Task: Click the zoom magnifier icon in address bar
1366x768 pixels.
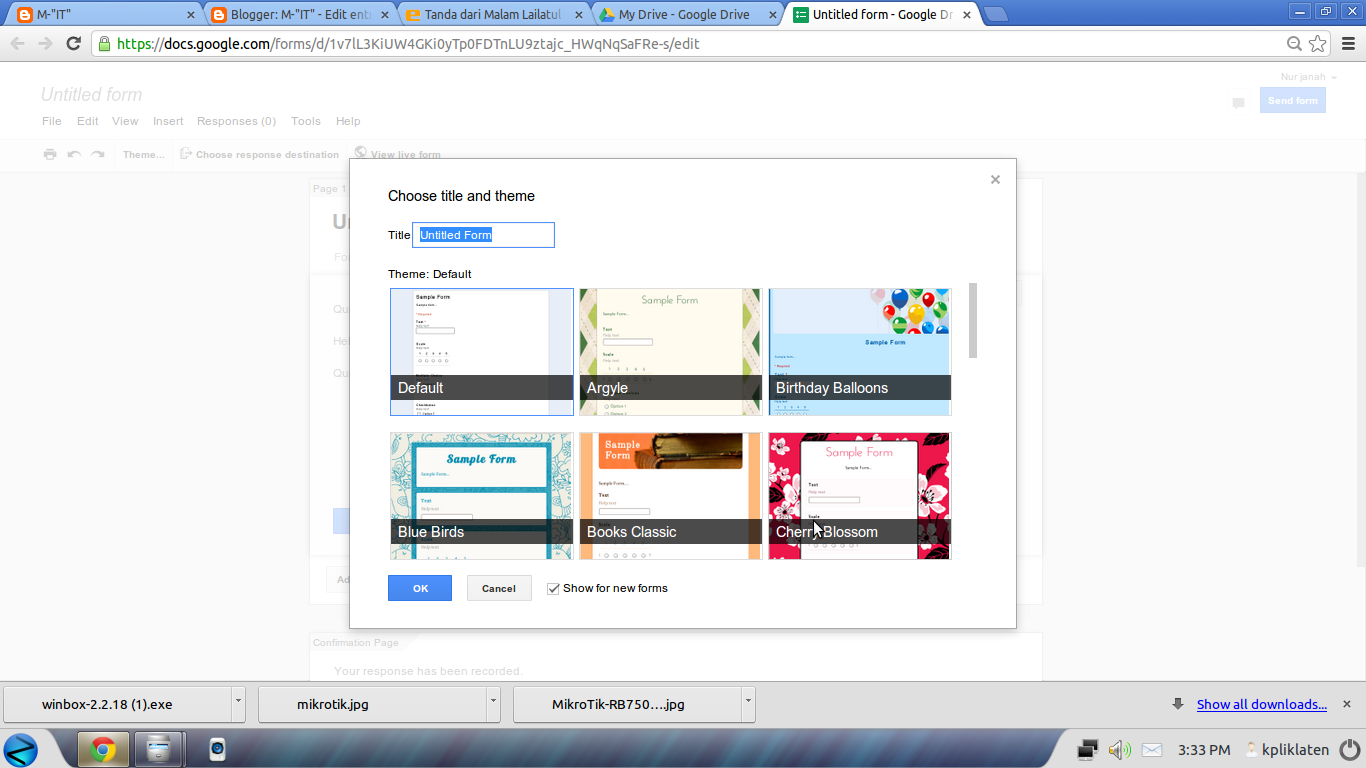Action: 1294,43
